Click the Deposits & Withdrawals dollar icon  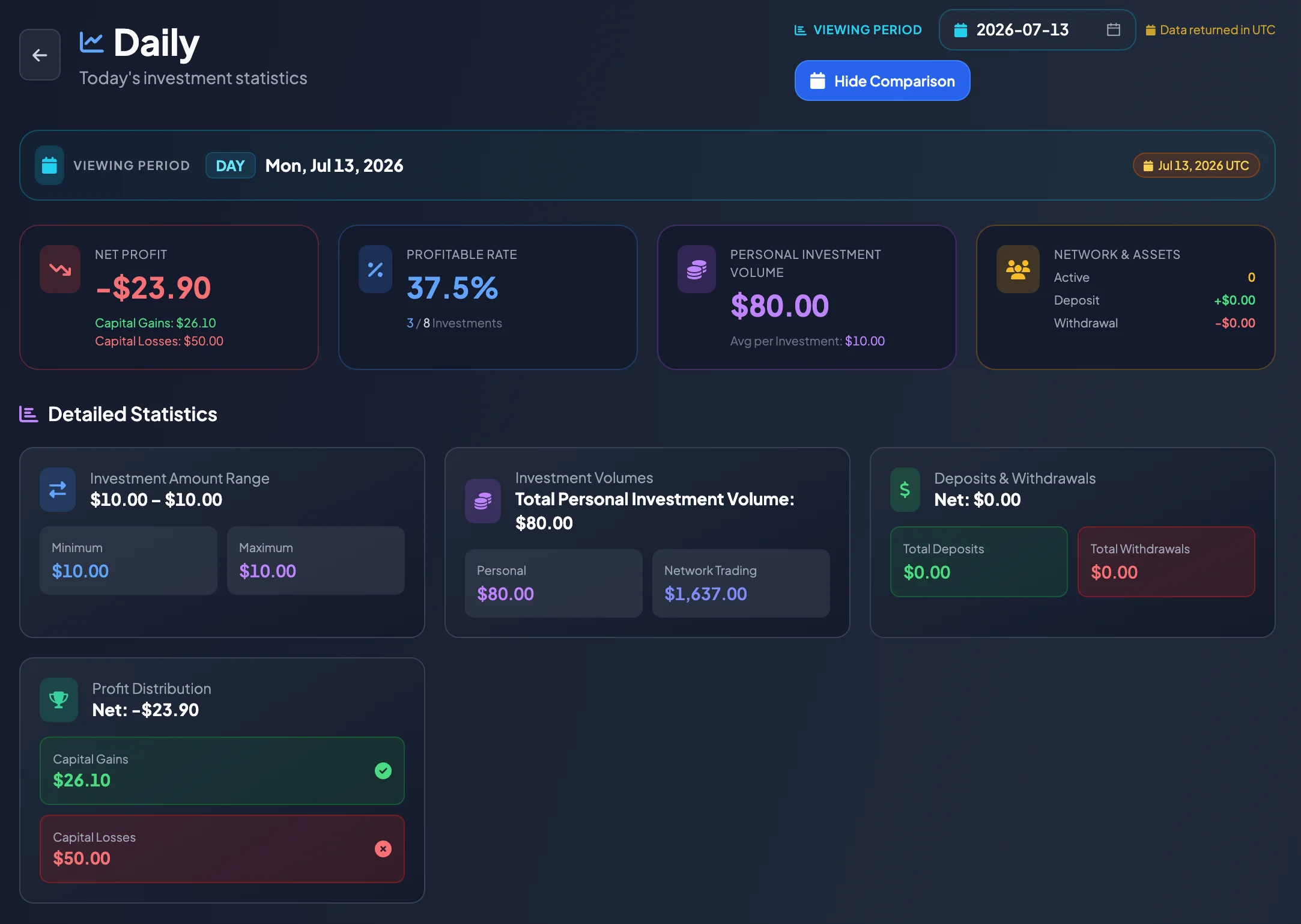pos(905,490)
